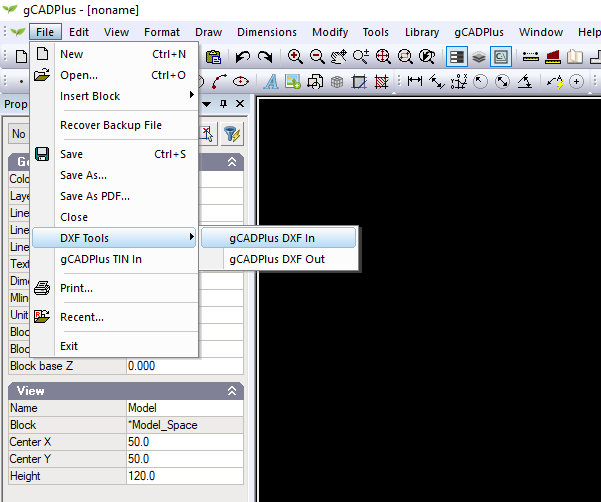Choose gCADPlus DXF In

click(x=279, y=238)
